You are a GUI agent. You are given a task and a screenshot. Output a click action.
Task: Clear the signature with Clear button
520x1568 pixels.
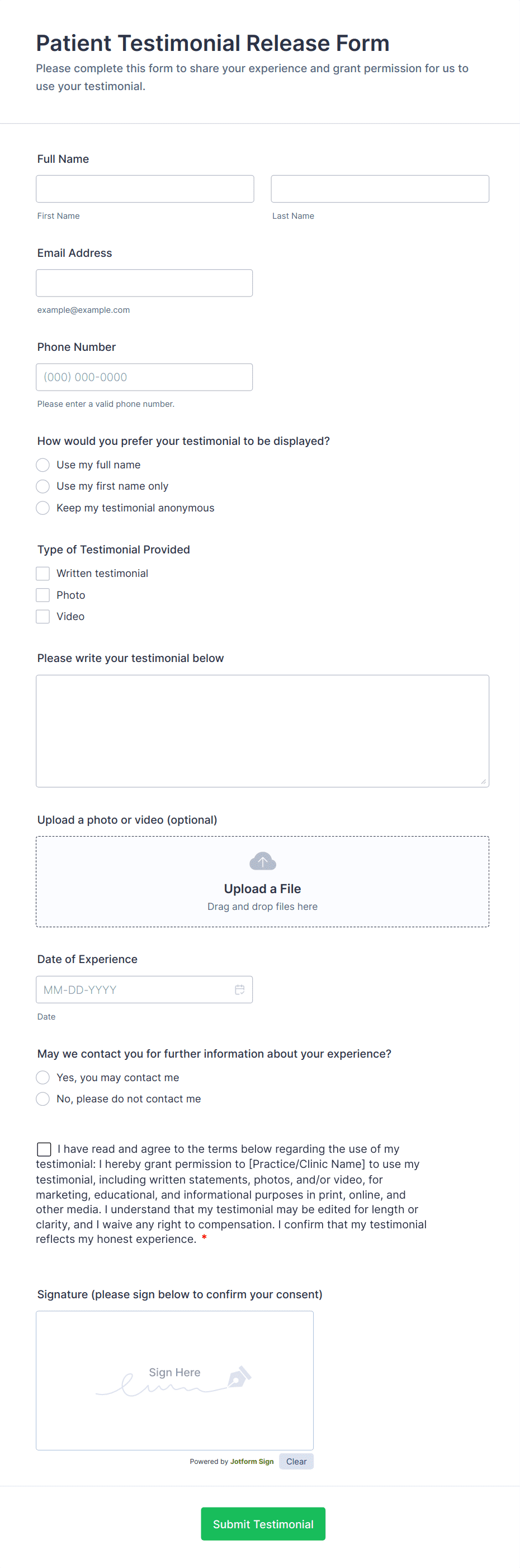click(296, 1461)
